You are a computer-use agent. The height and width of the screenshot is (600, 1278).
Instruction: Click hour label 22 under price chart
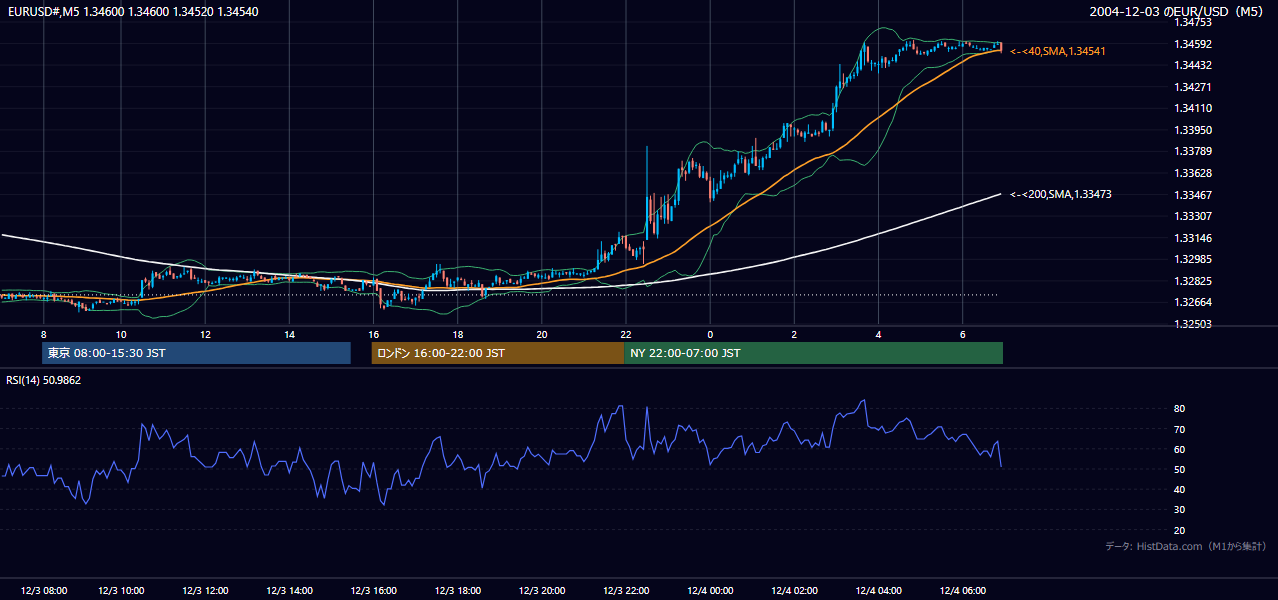point(625,334)
